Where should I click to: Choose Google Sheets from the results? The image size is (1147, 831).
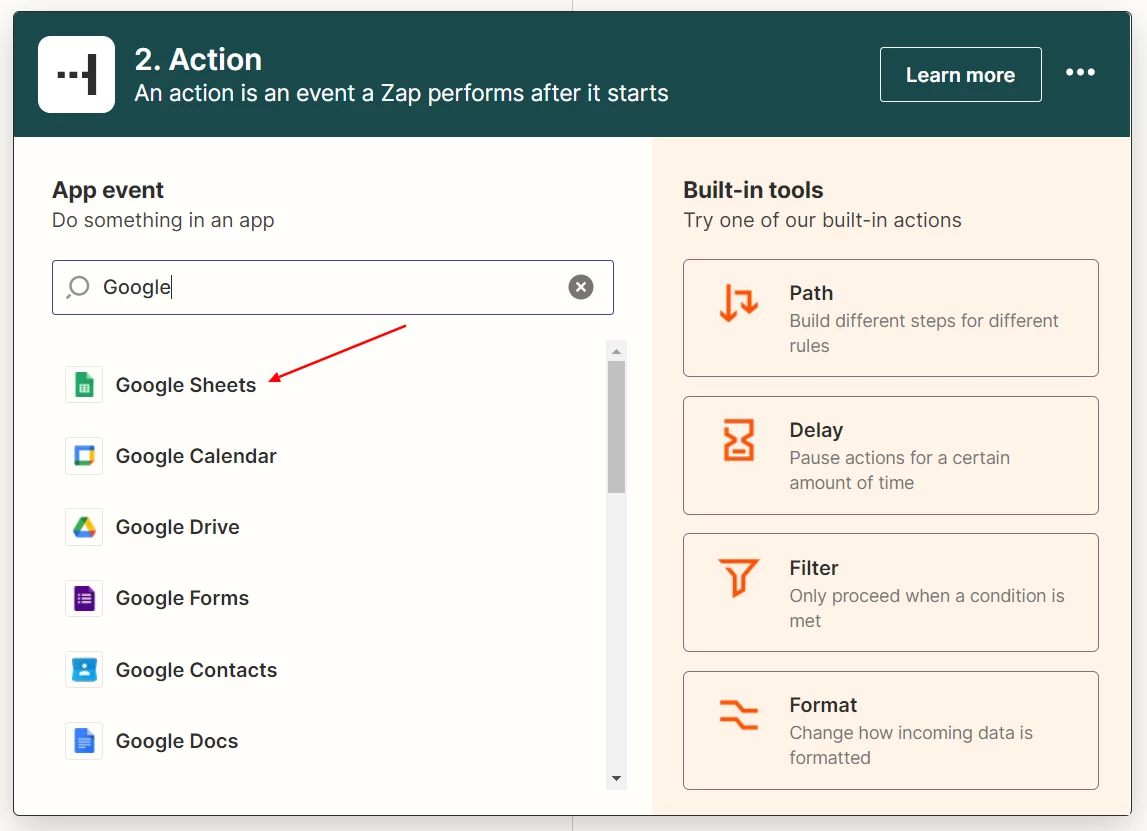(186, 385)
